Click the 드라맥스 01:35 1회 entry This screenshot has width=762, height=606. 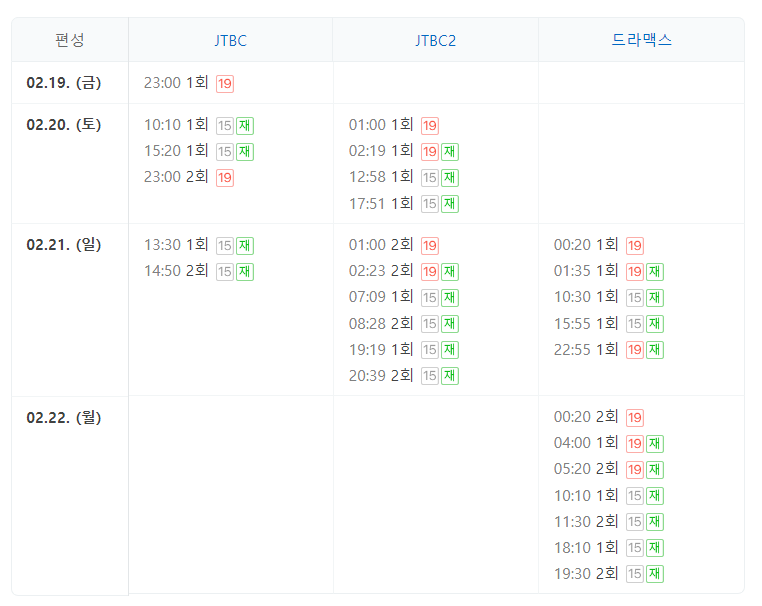[x=586, y=271]
